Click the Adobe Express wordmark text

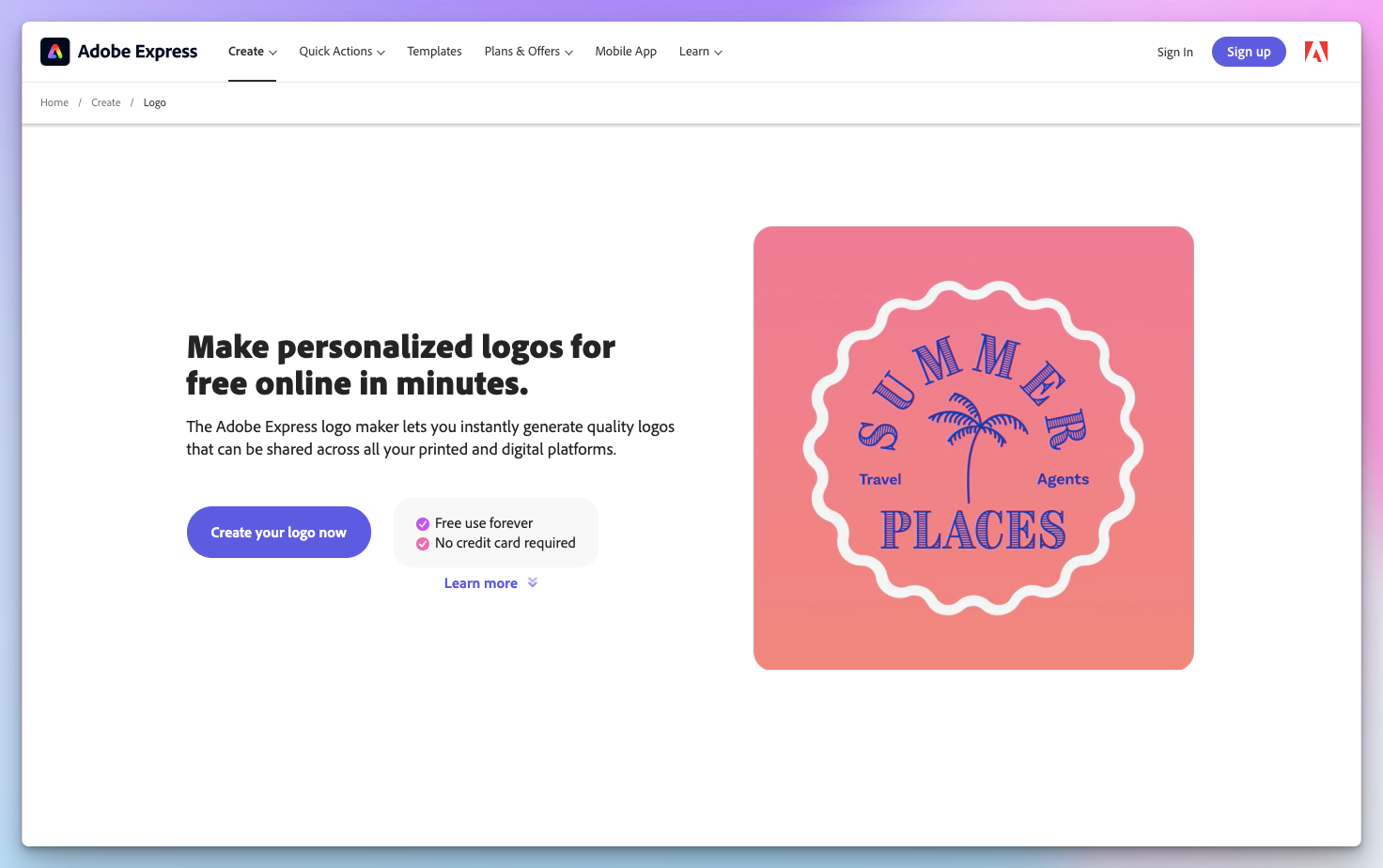137,52
